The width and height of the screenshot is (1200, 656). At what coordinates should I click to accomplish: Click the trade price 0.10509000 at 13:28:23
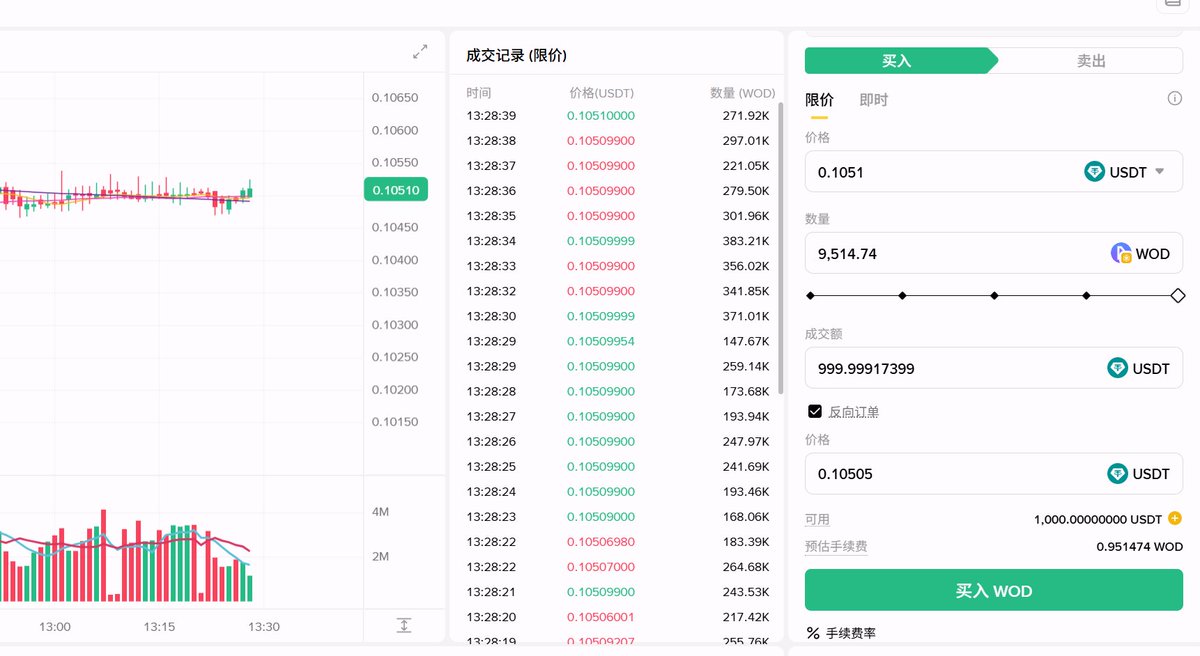point(601,517)
